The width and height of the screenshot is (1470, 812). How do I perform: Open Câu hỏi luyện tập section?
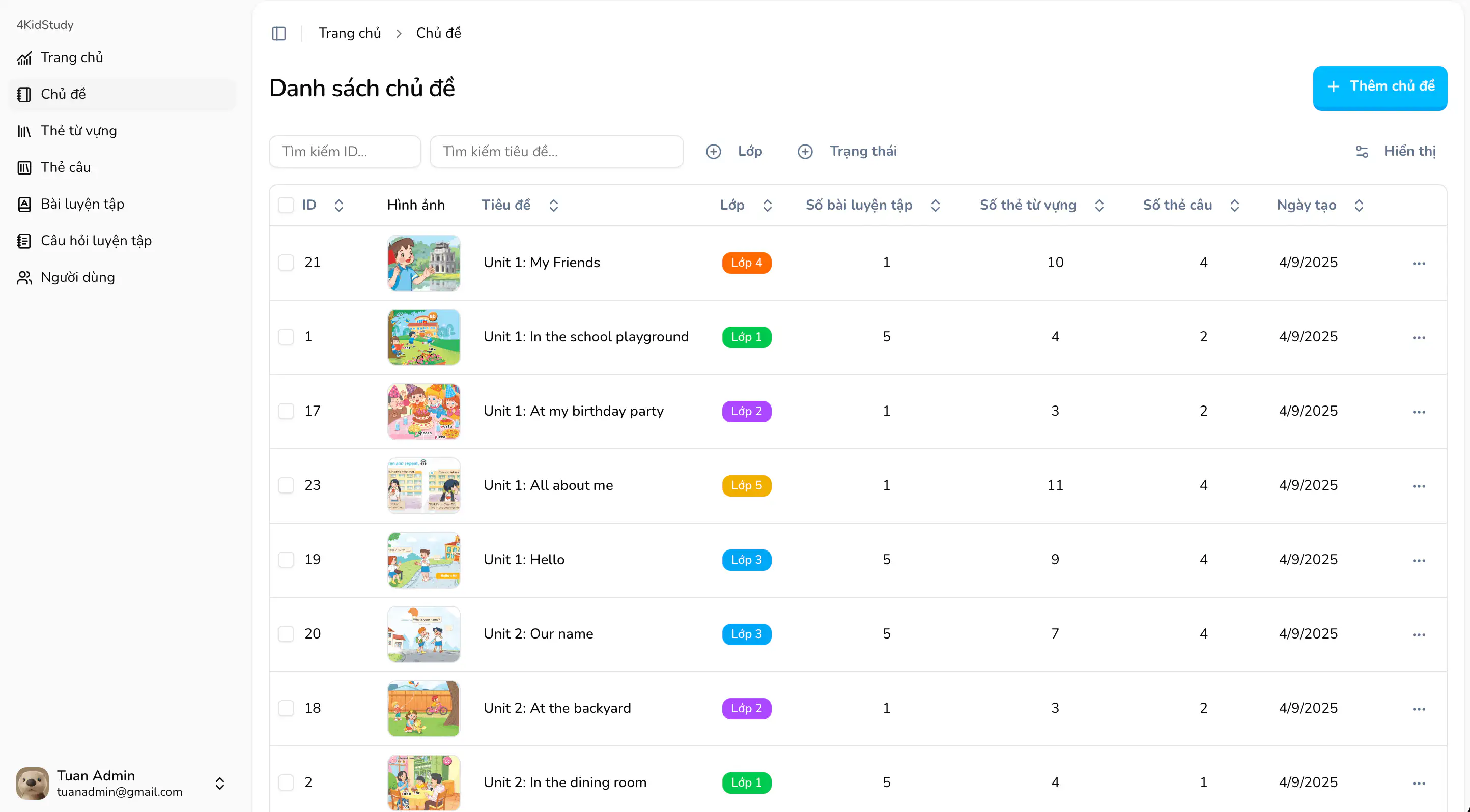click(x=95, y=240)
